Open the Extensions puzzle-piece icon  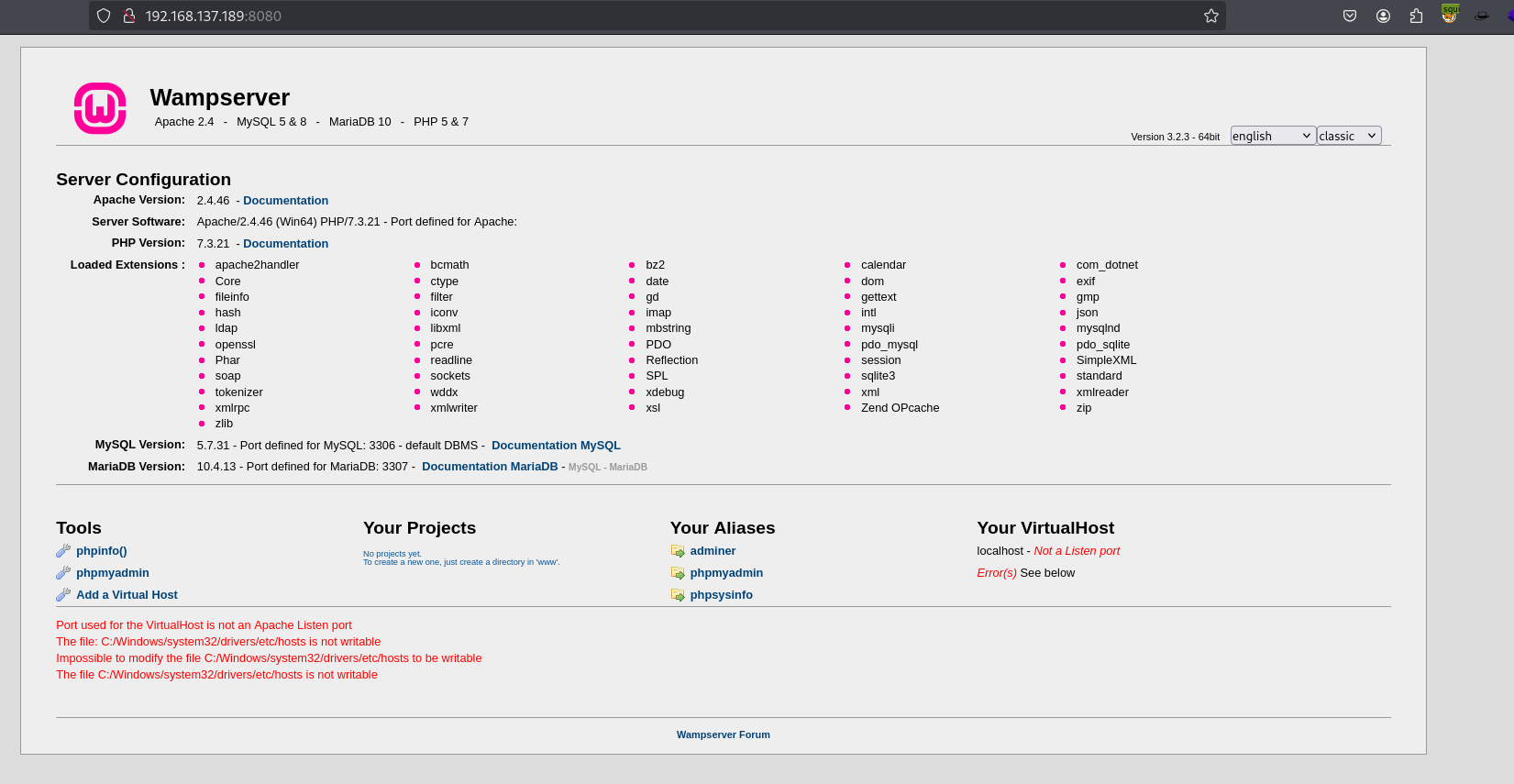click(x=1416, y=16)
